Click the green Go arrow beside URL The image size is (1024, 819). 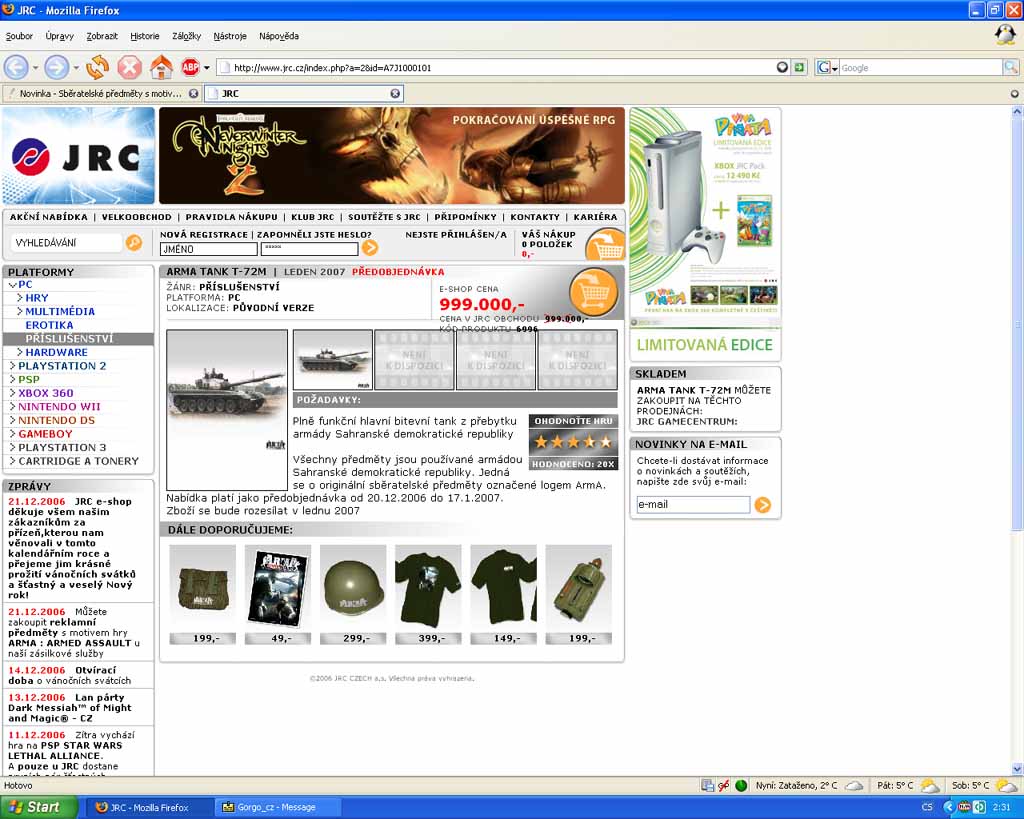click(799, 67)
